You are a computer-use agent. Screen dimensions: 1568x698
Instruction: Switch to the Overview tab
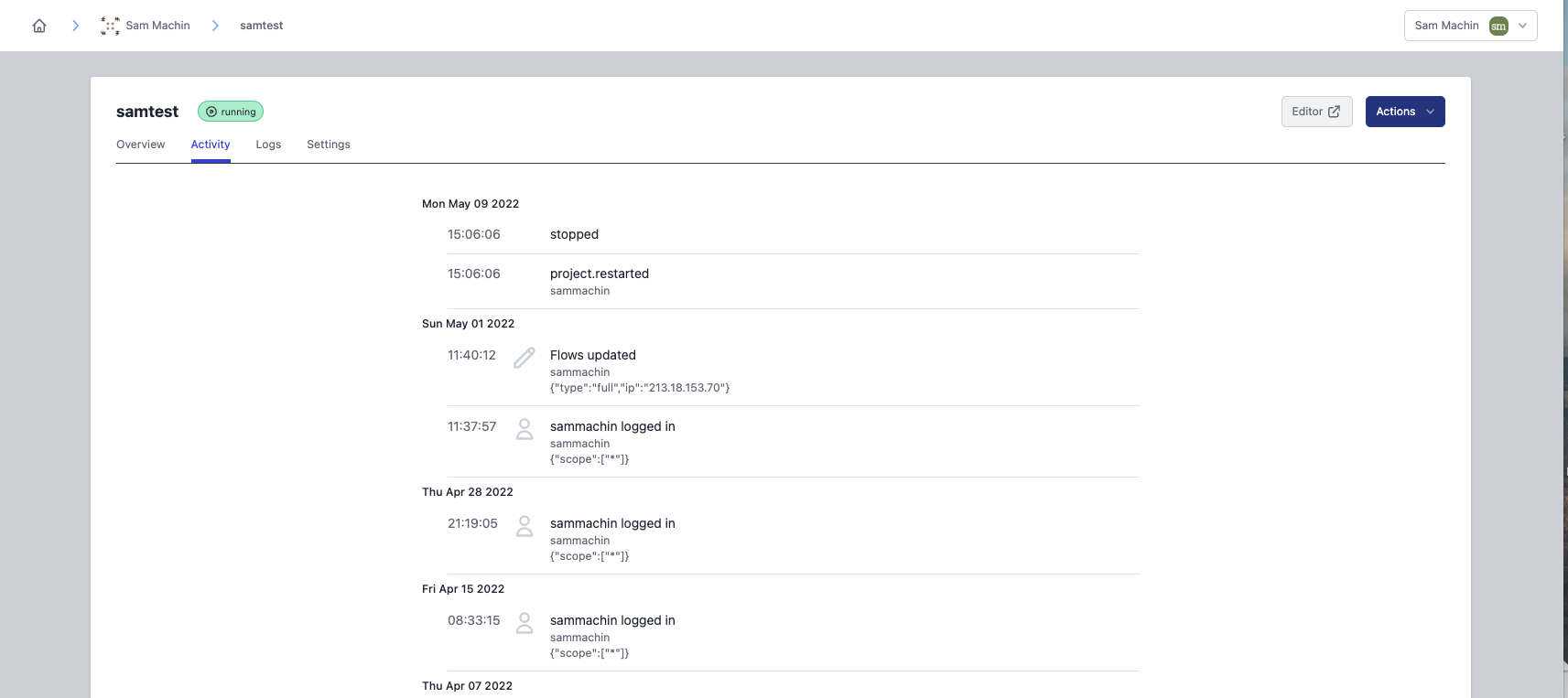click(141, 145)
